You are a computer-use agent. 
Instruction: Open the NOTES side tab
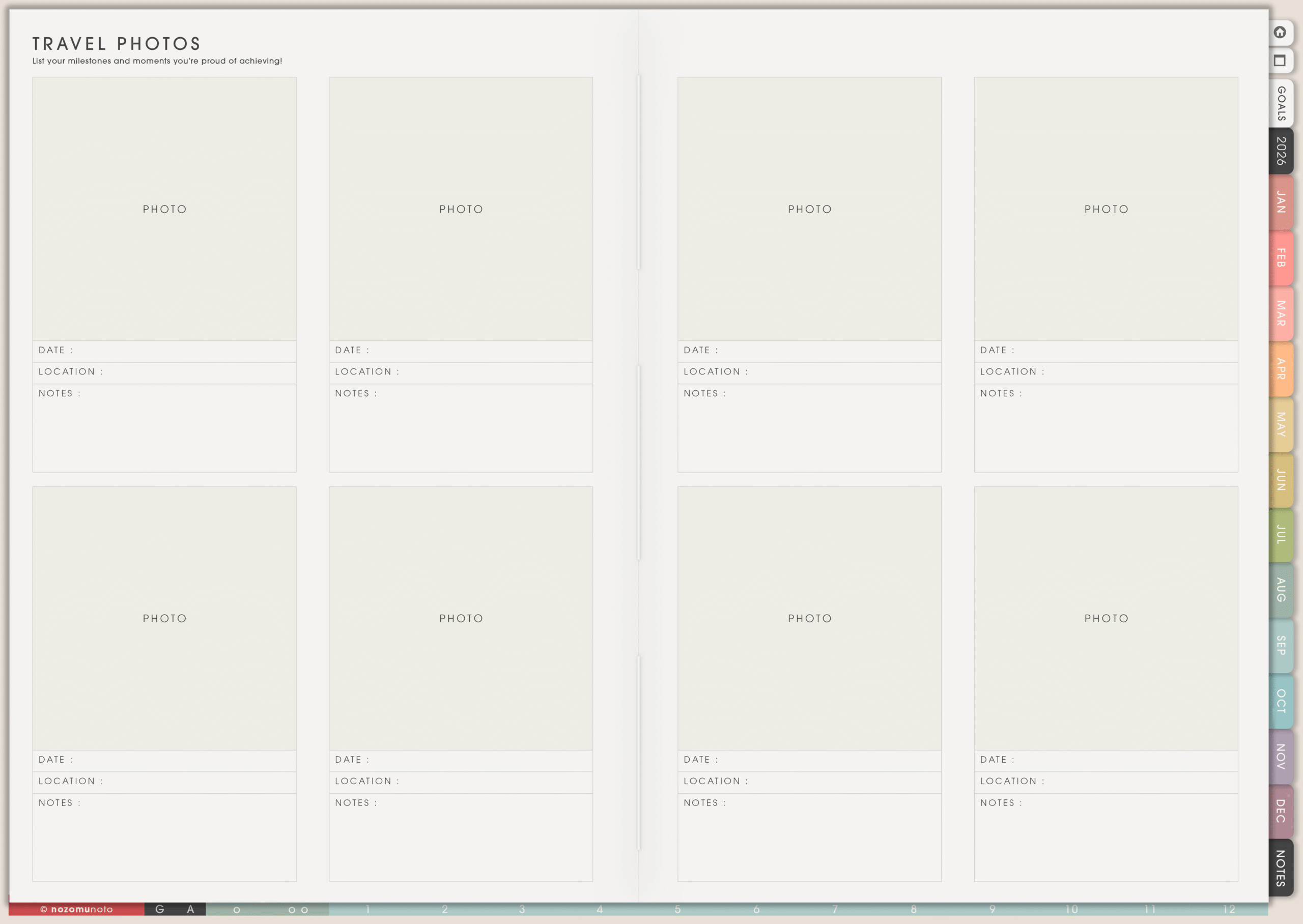(1281, 868)
